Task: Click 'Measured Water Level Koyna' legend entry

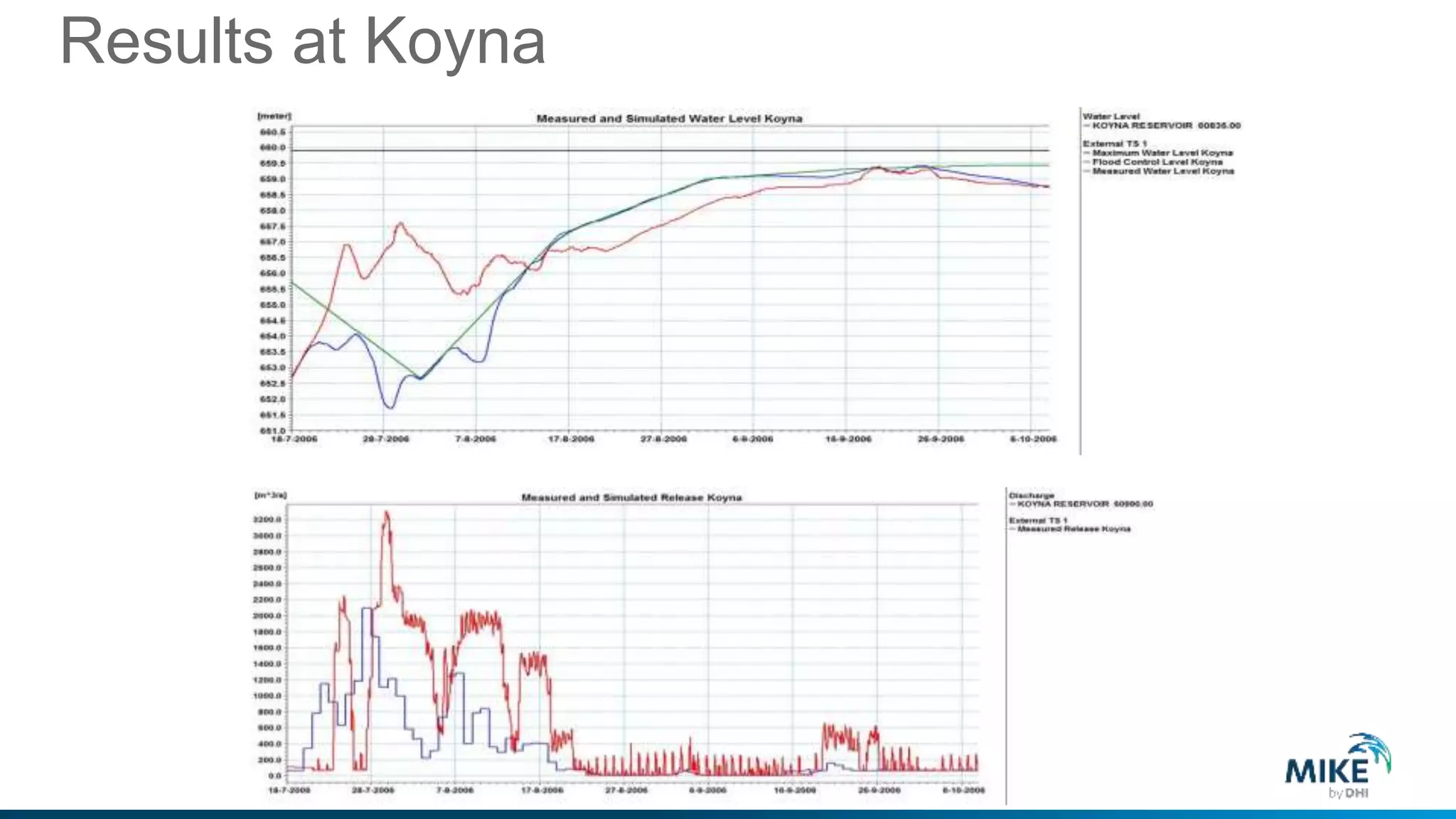Action: [x=1162, y=171]
